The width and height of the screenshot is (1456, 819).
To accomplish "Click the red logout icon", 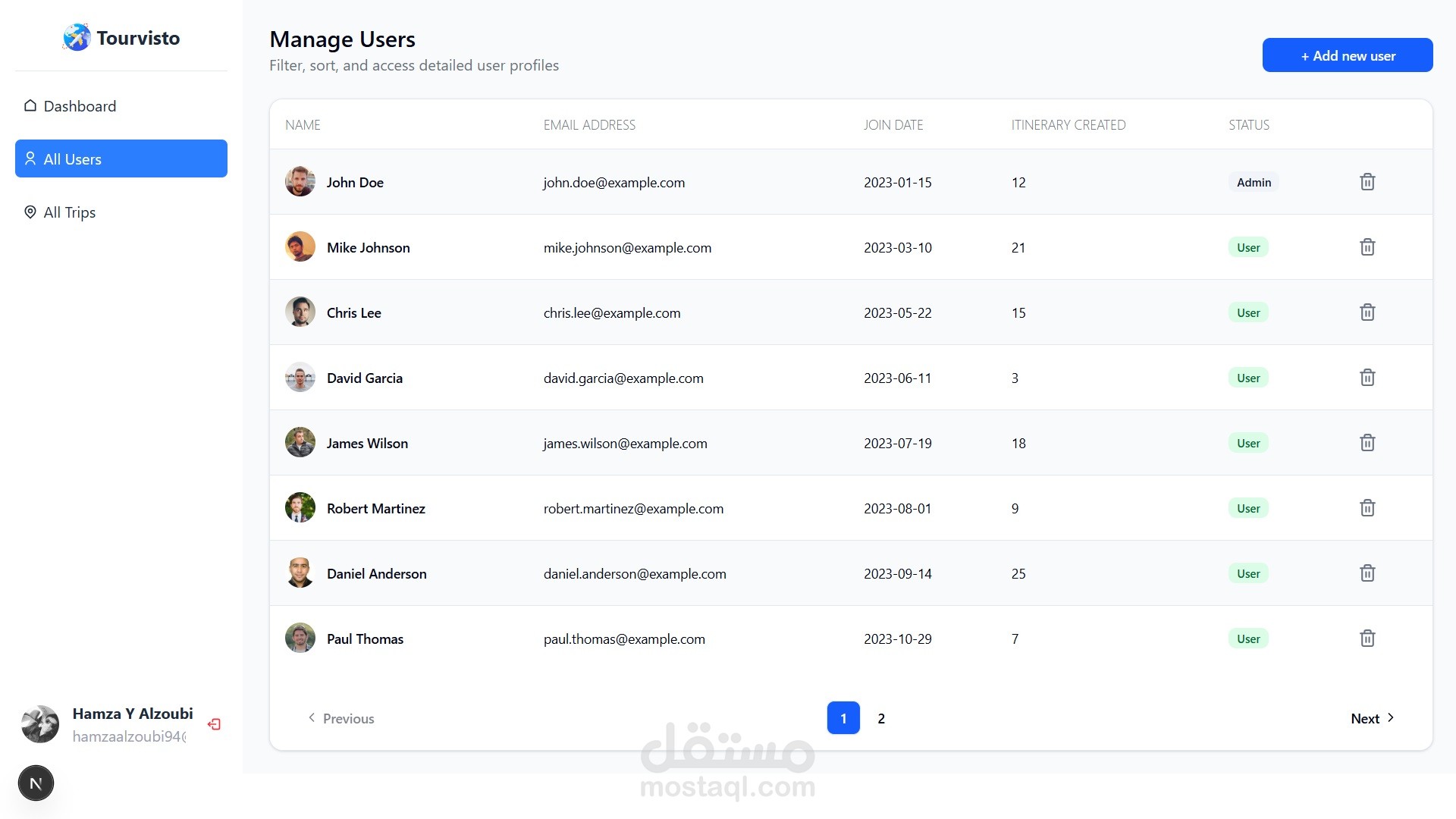I will 214,724.
